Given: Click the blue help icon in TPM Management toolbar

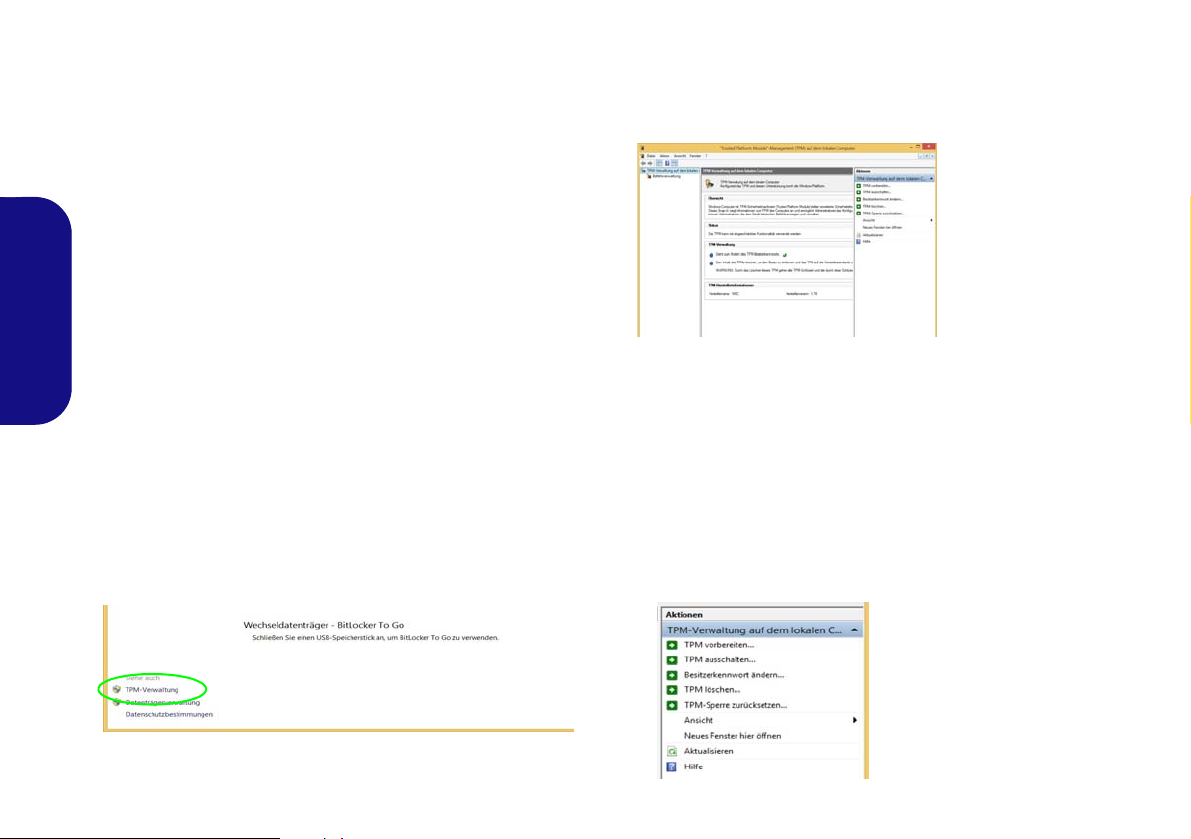Looking at the screenshot, I should click(x=667, y=163).
